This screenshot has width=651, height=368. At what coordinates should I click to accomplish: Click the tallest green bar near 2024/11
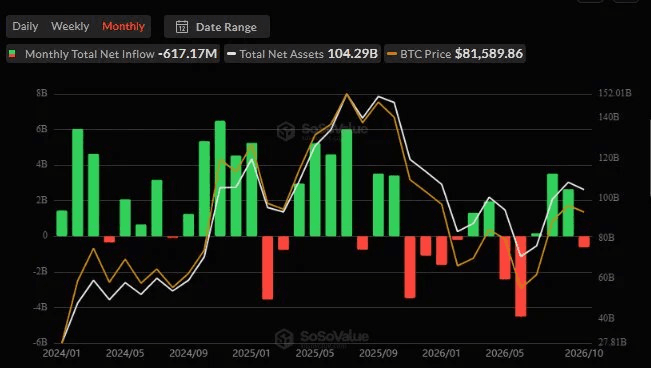pos(220,179)
